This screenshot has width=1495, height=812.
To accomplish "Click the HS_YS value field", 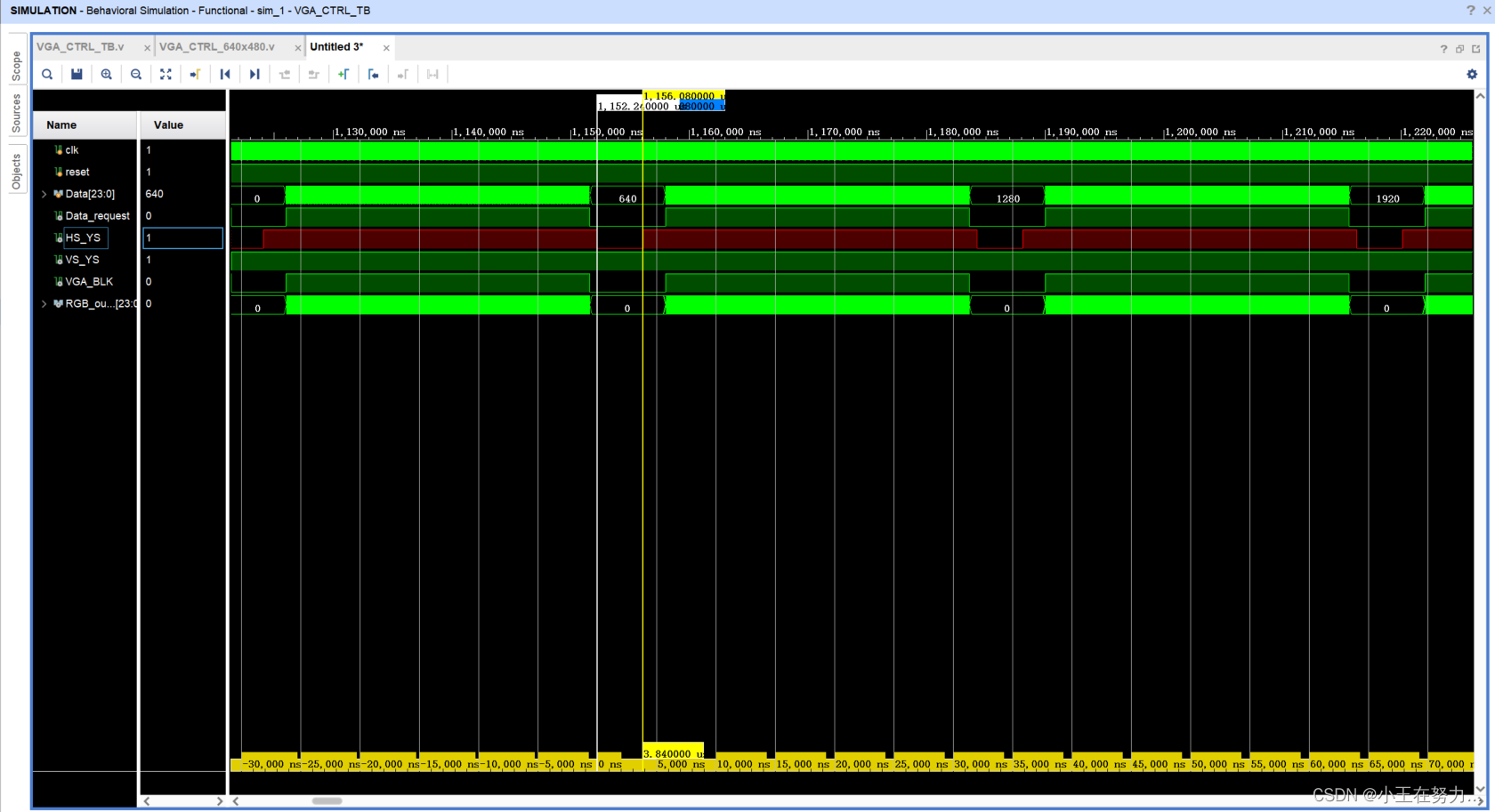I will click(x=182, y=238).
